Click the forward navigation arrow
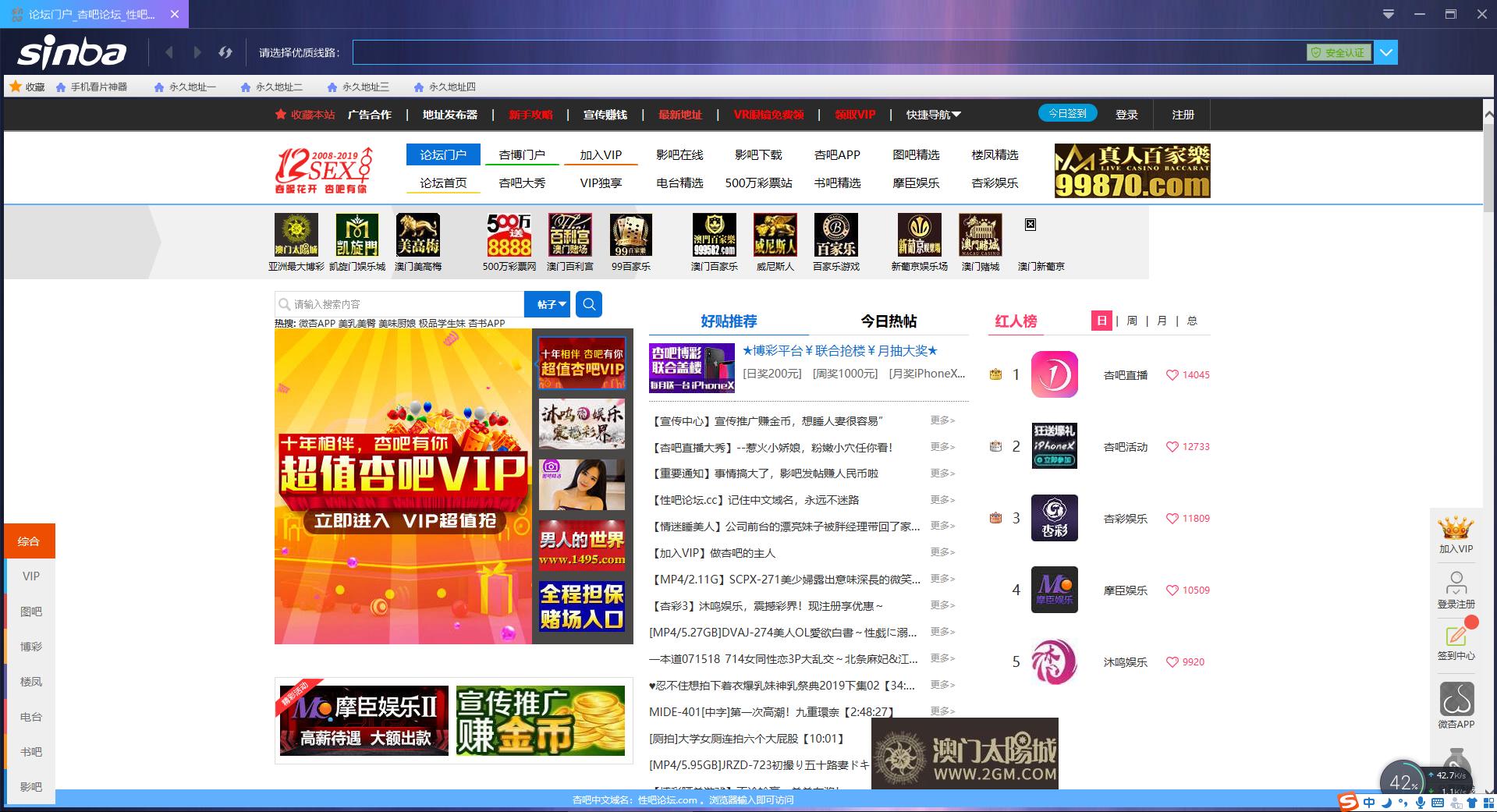1497x812 pixels. click(197, 52)
